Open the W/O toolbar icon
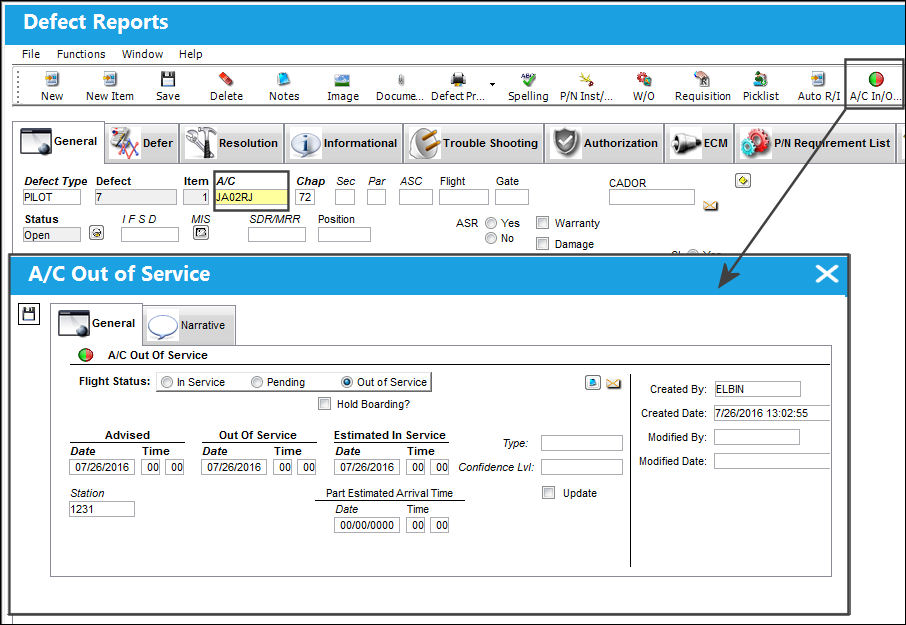 (x=644, y=79)
